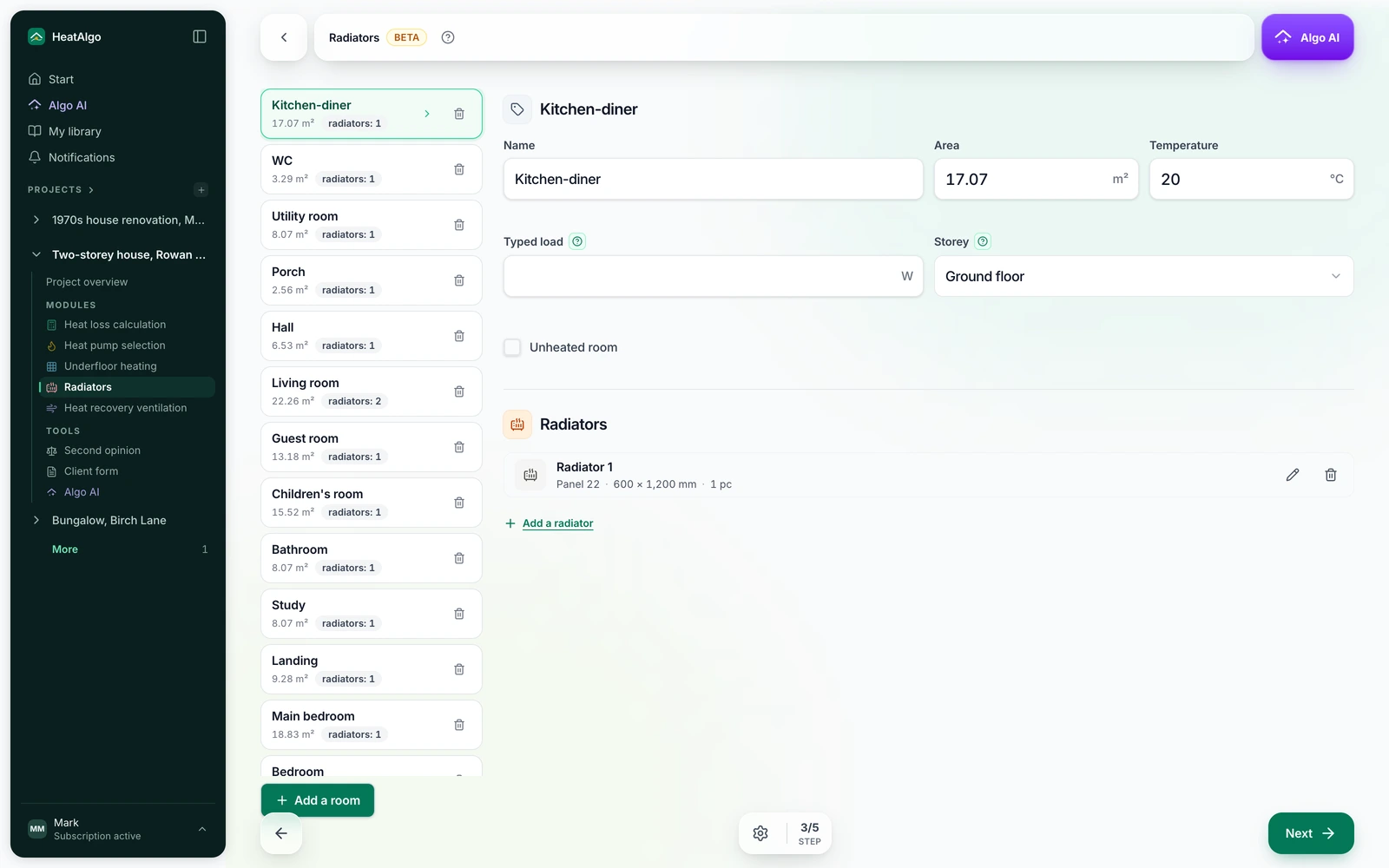Delete the Kitchen-diner room
This screenshot has height=868, width=1389.
459,114
